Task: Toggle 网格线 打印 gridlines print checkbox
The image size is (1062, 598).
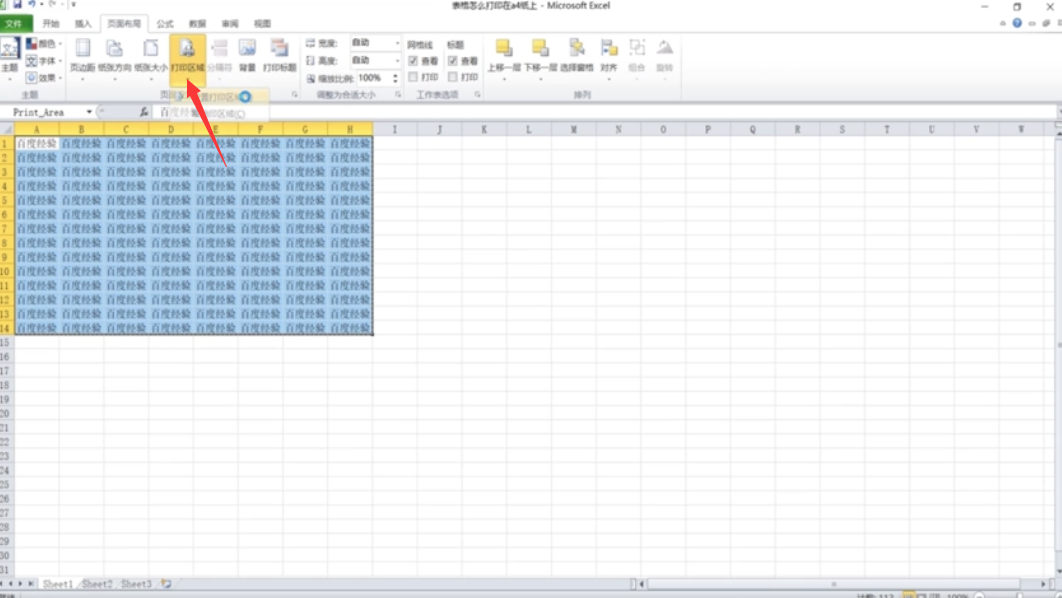Action: click(x=413, y=77)
